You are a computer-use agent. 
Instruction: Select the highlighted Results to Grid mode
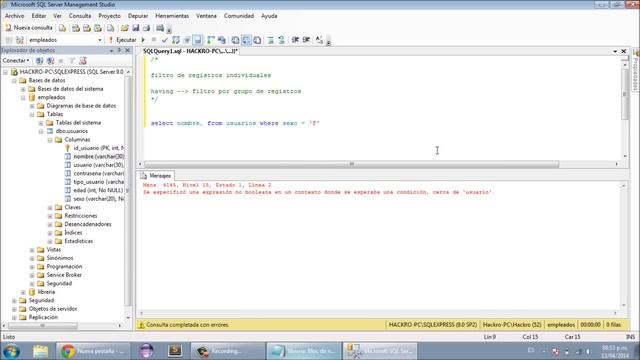coord(247,40)
